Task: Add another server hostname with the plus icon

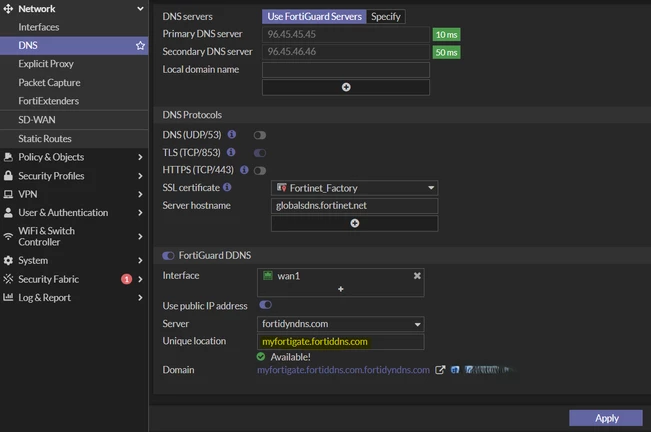Action: 355,223
